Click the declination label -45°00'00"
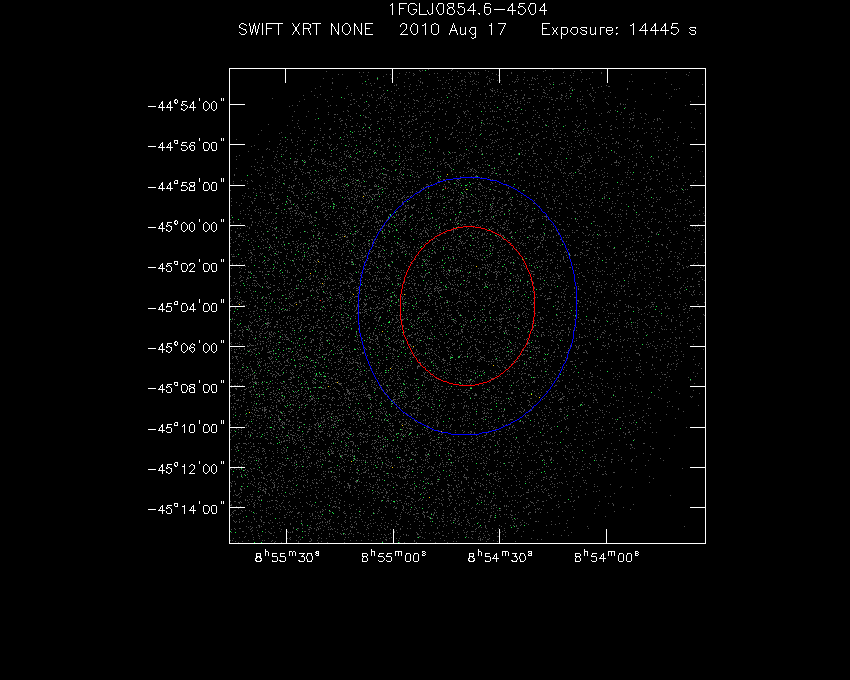The image size is (850, 680). pyautogui.click(x=186, y=226)
